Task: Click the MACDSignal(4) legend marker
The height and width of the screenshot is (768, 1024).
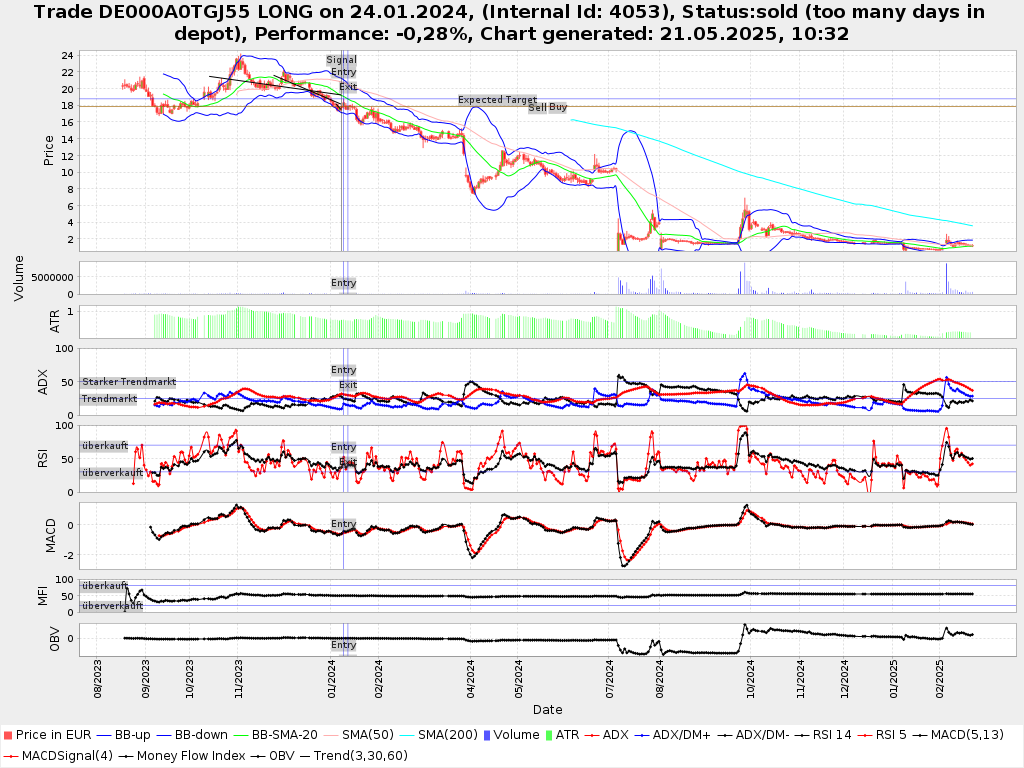Action: pos(10,755)
